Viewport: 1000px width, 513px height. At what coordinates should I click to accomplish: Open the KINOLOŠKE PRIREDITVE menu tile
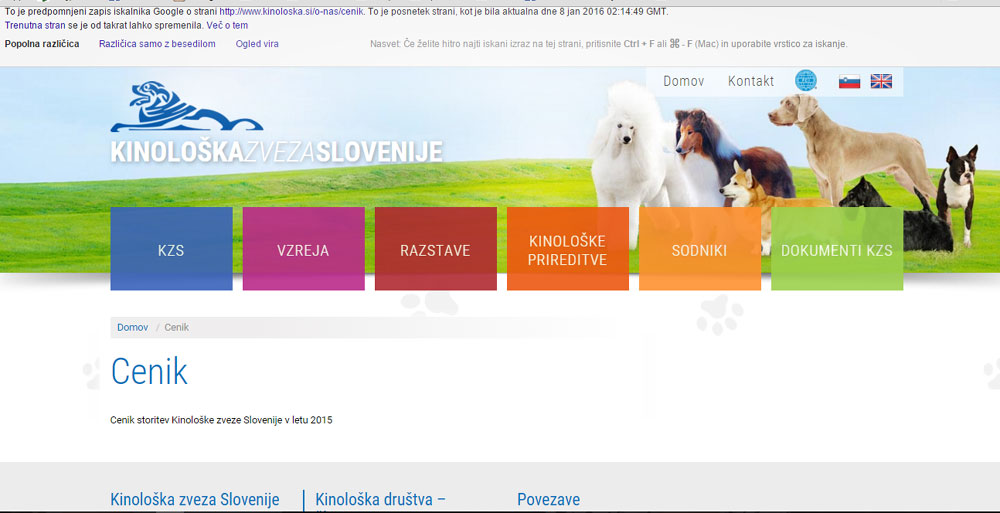point(568,249)
